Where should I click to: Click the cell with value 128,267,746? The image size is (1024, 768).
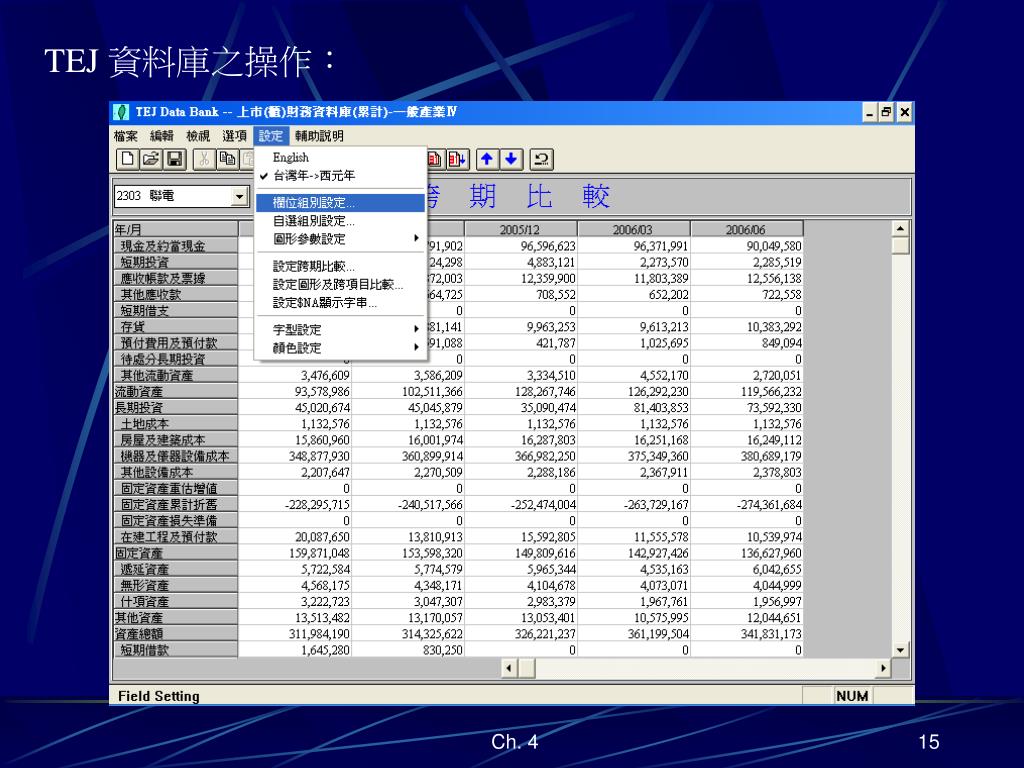[520, 391]
